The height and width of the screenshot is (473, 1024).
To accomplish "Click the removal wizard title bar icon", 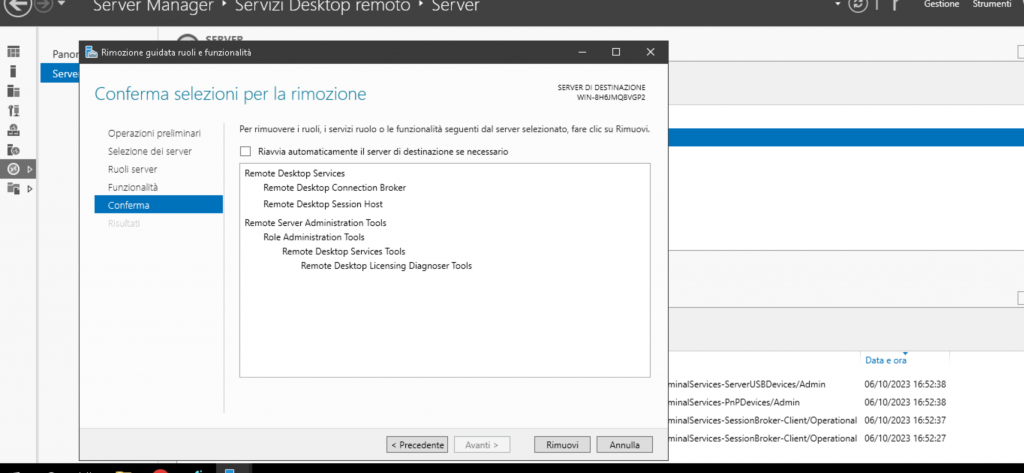I will [x=92, y=52].
